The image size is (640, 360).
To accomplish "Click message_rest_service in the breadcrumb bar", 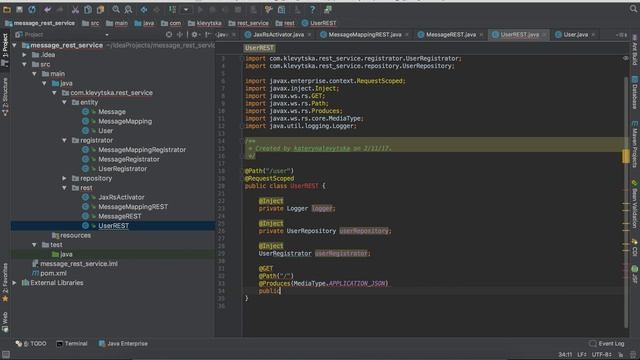I will click(x=40, y=23).
